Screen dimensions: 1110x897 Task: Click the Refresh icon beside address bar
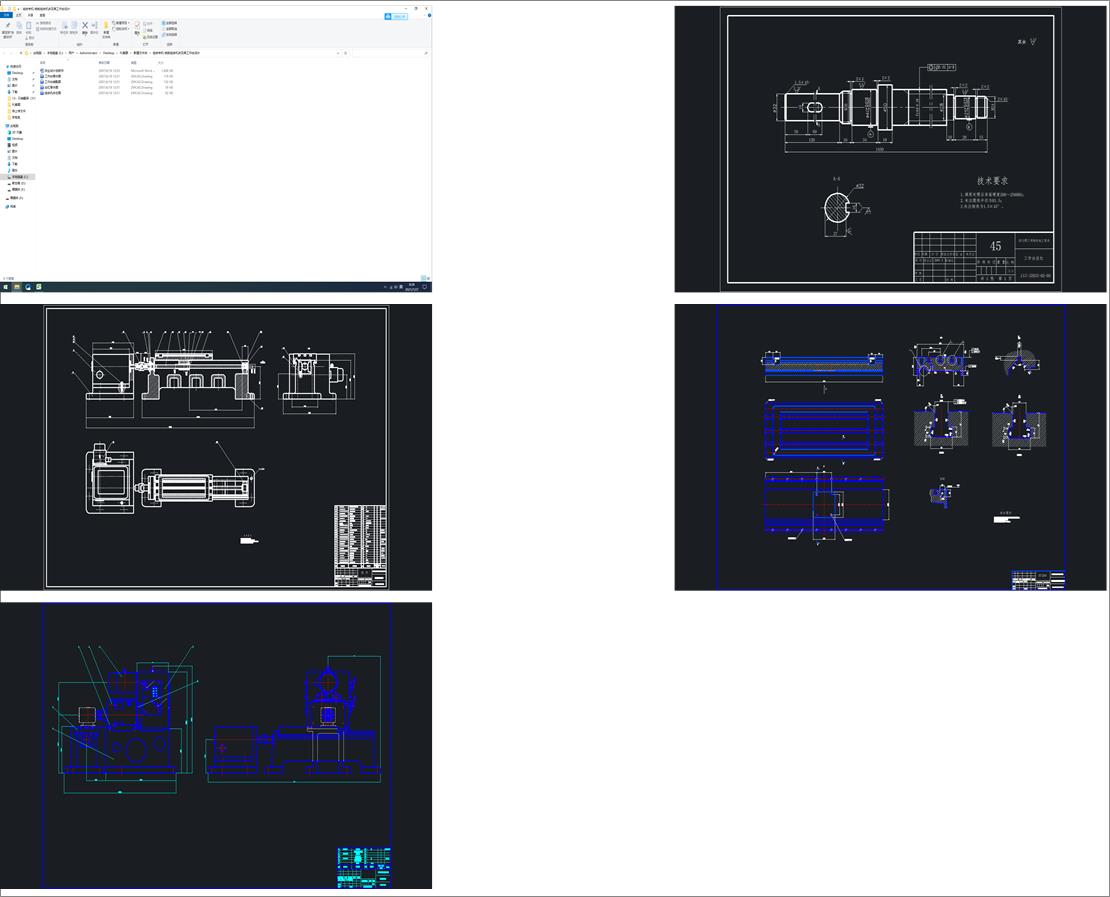345,53
